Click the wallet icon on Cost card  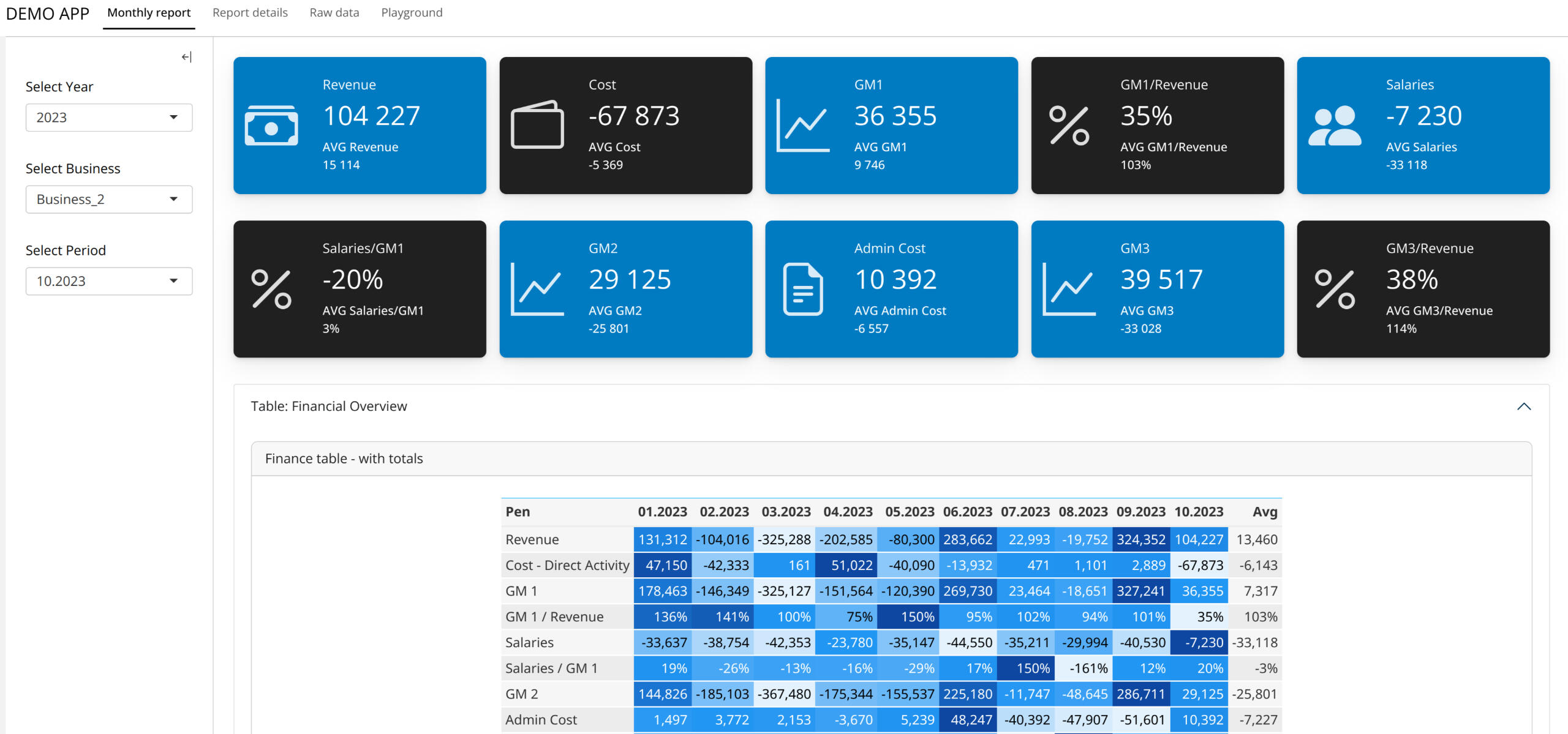tap(537, 125)
